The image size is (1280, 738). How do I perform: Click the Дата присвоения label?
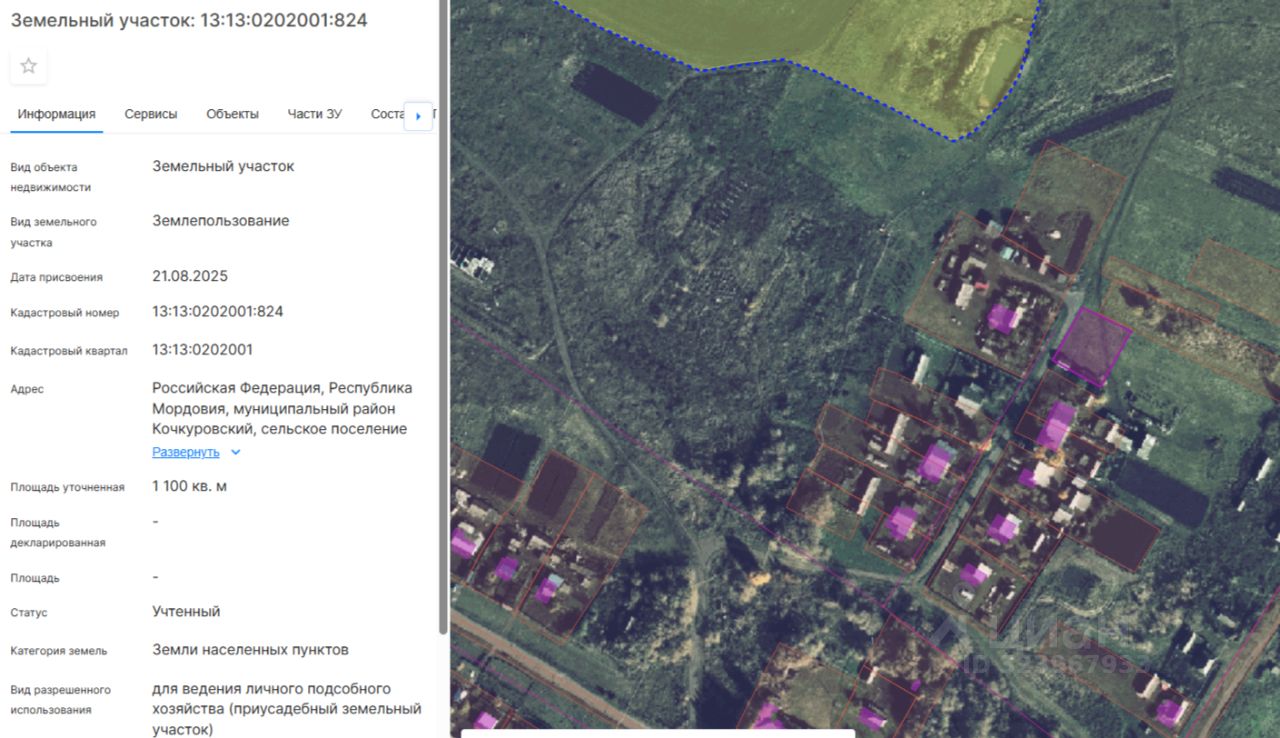tap(57, 277)
